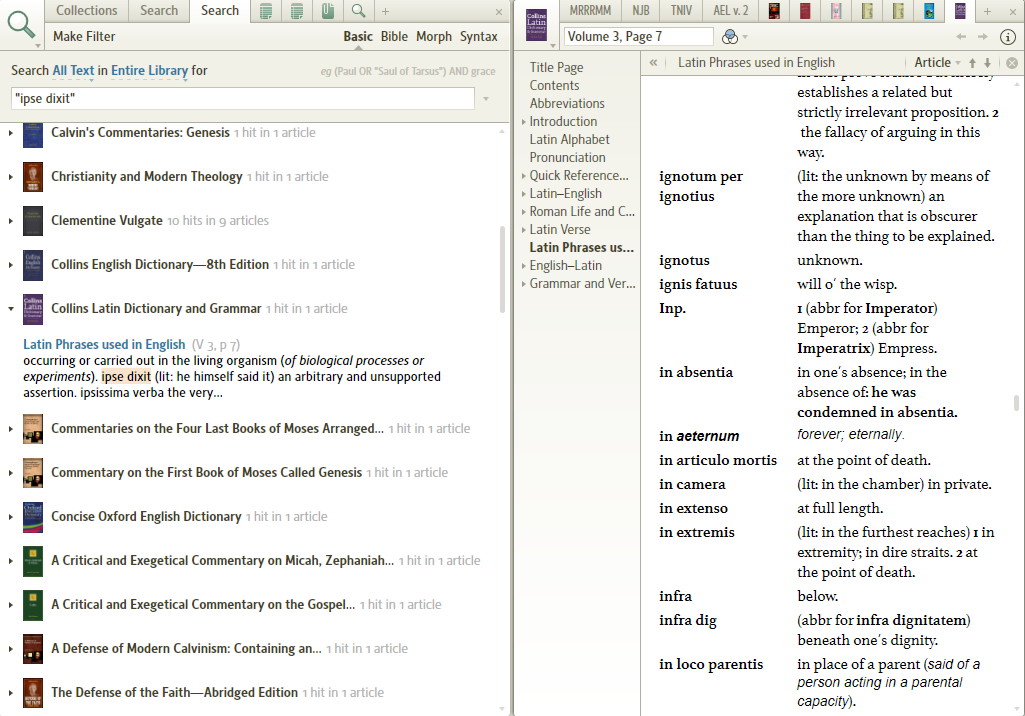Image resolution: width=1025 pixels, height=716 pixels.
Task: Click highlighted ipse dixit search hit
Action: (x=126, y=377)
